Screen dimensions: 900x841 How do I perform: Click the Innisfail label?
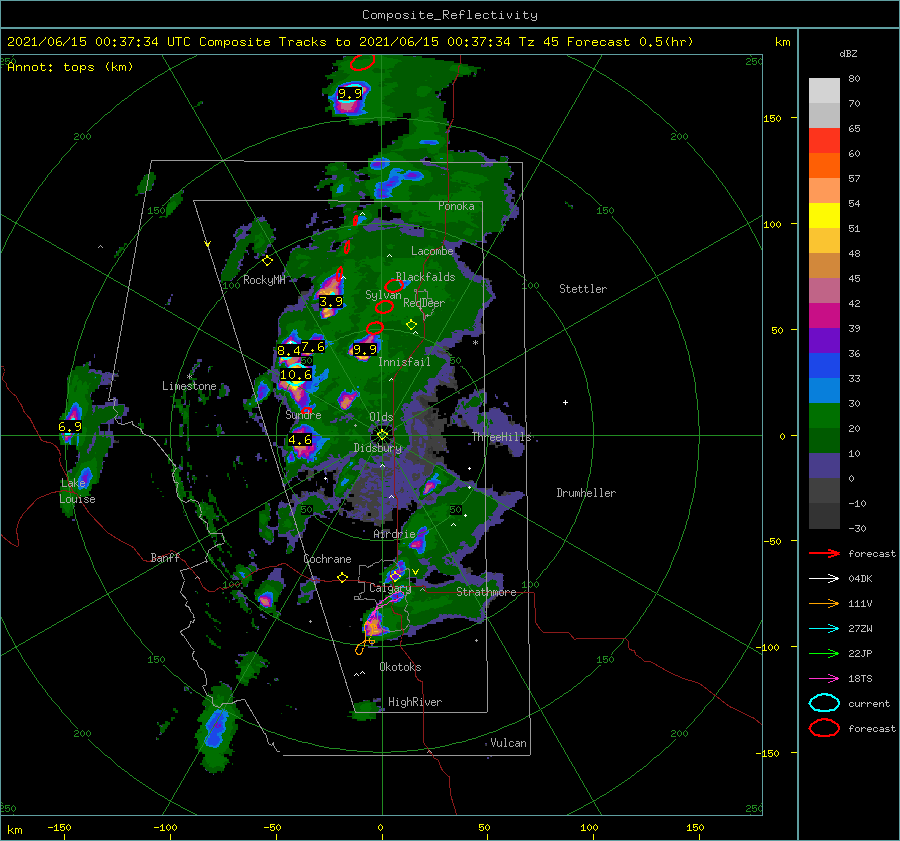[404, 362]
